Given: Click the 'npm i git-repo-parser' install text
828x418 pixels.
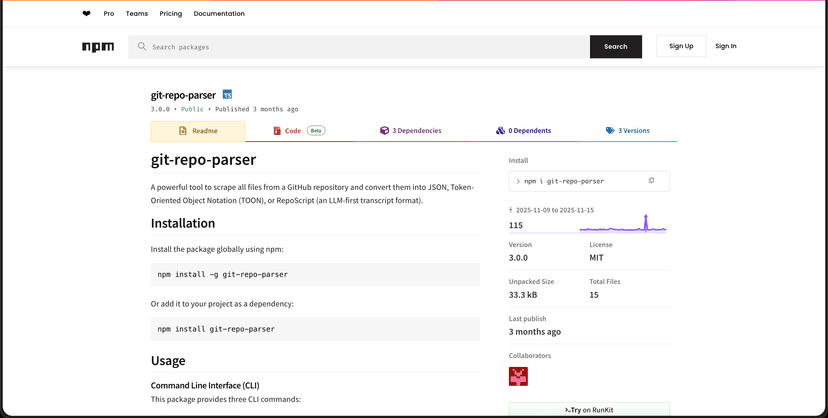Looking at the screenshot, I should pyautogui.click(x=564, y=181).
